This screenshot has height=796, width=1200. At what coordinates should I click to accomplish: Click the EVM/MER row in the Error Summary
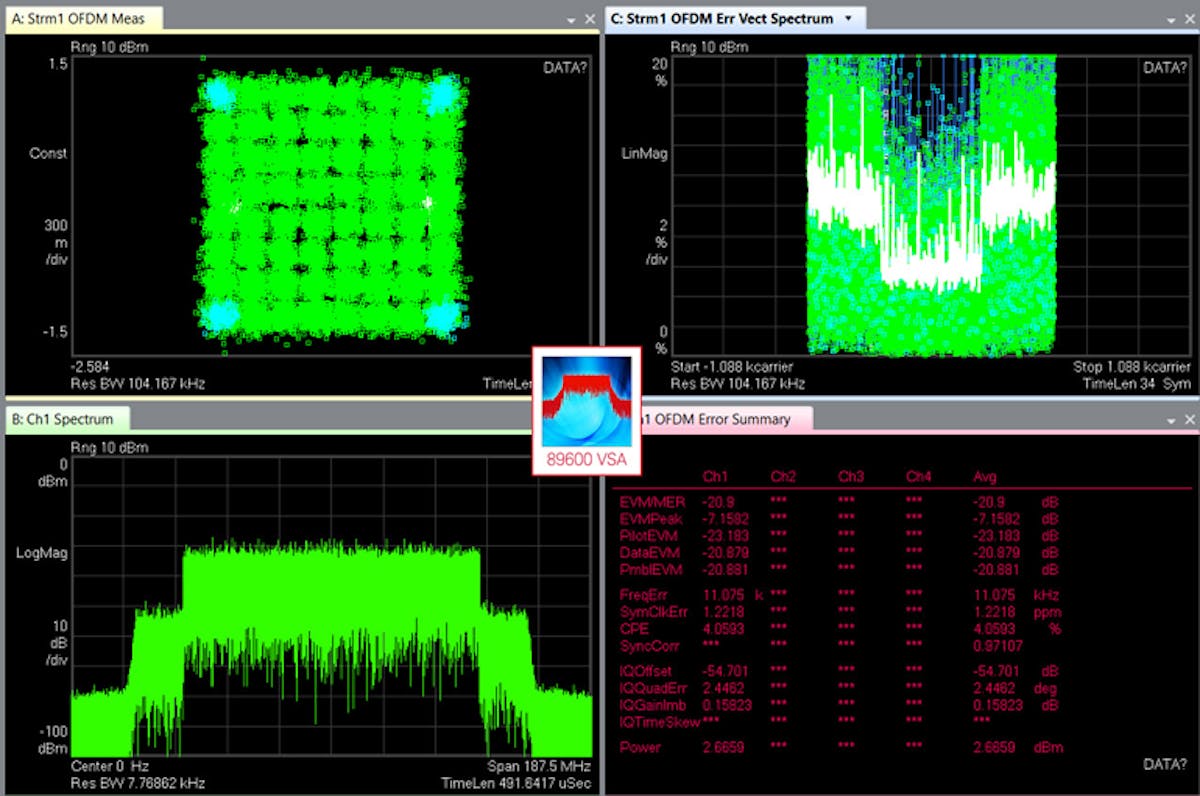[x=652, y=503]
